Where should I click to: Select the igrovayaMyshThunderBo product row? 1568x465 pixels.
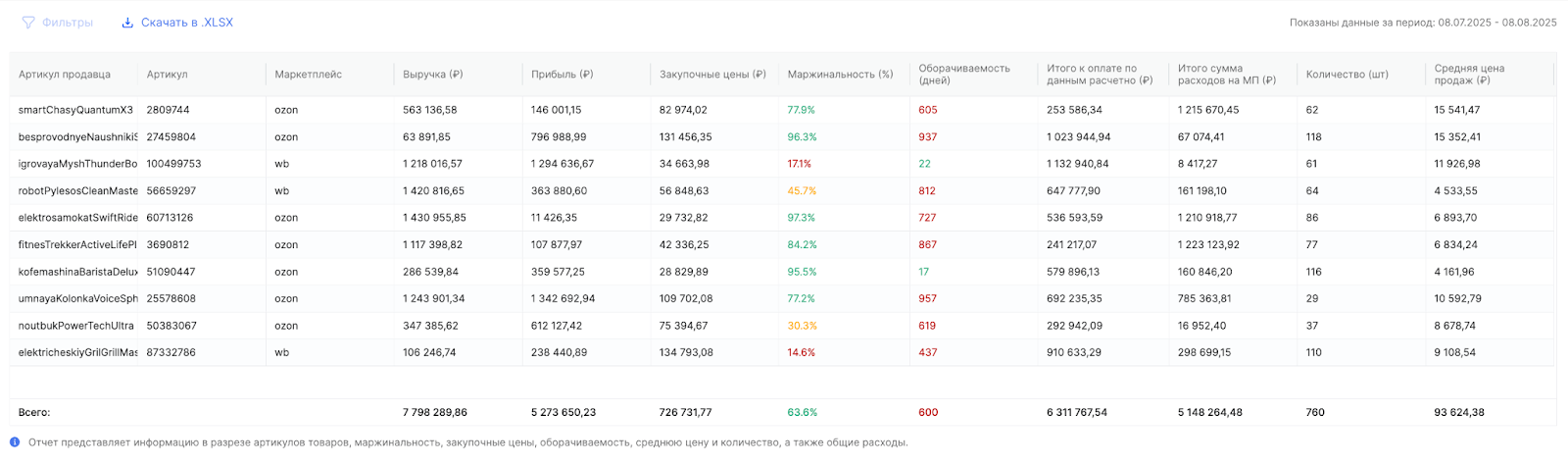(77, 164)
